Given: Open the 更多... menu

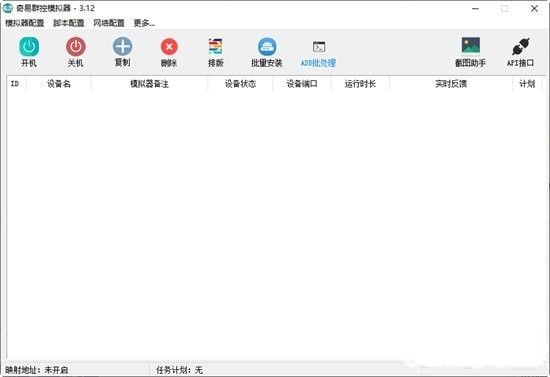Looking at the screenshot, I should coord(144,23).
